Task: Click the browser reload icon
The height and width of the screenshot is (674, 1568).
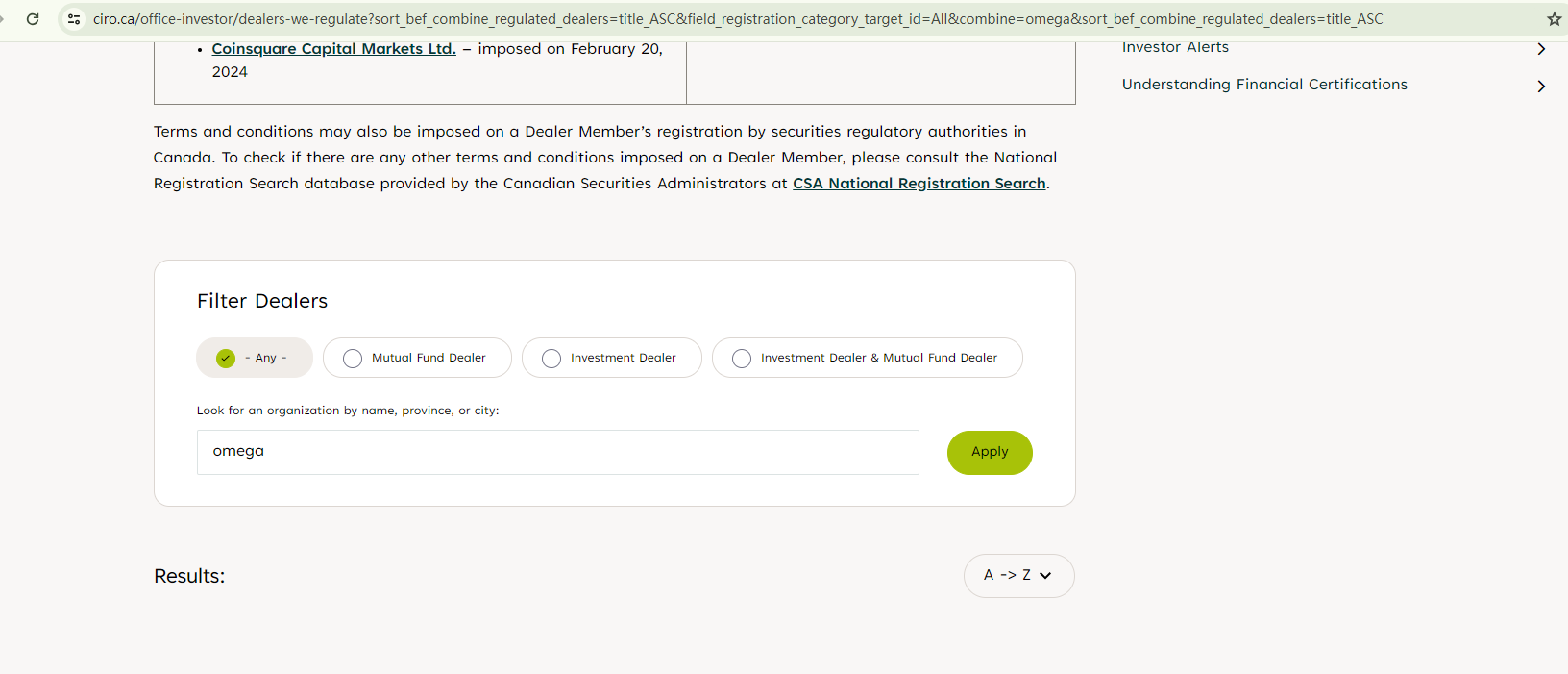Action: (33, 19)
